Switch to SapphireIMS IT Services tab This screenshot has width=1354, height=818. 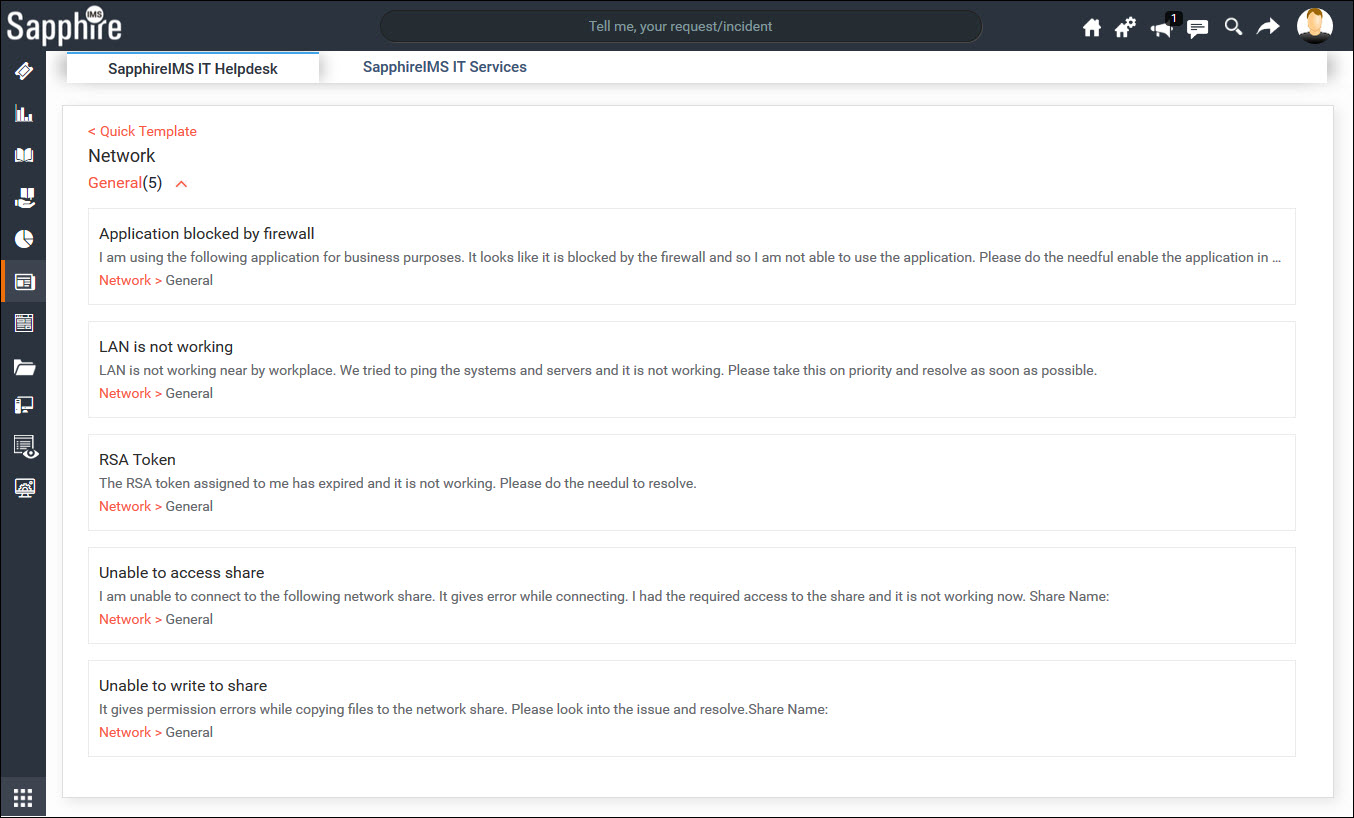[444, 67]
